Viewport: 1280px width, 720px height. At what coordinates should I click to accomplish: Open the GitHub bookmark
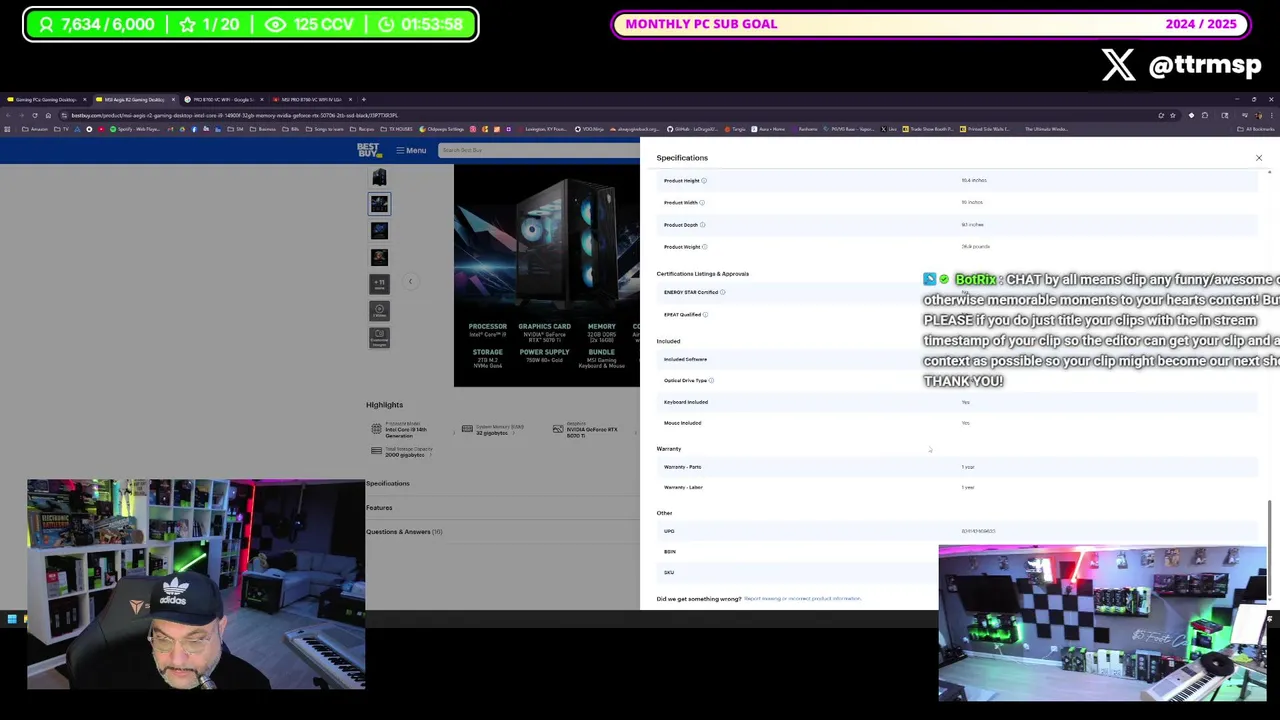click(x=694, y=129)
